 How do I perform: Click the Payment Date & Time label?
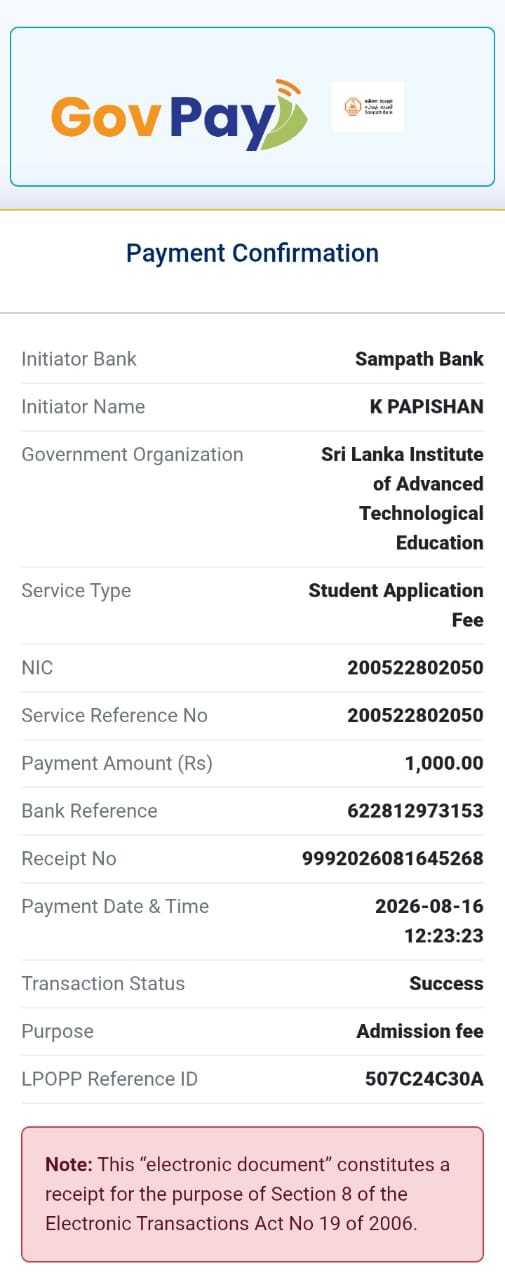point(115,907)
